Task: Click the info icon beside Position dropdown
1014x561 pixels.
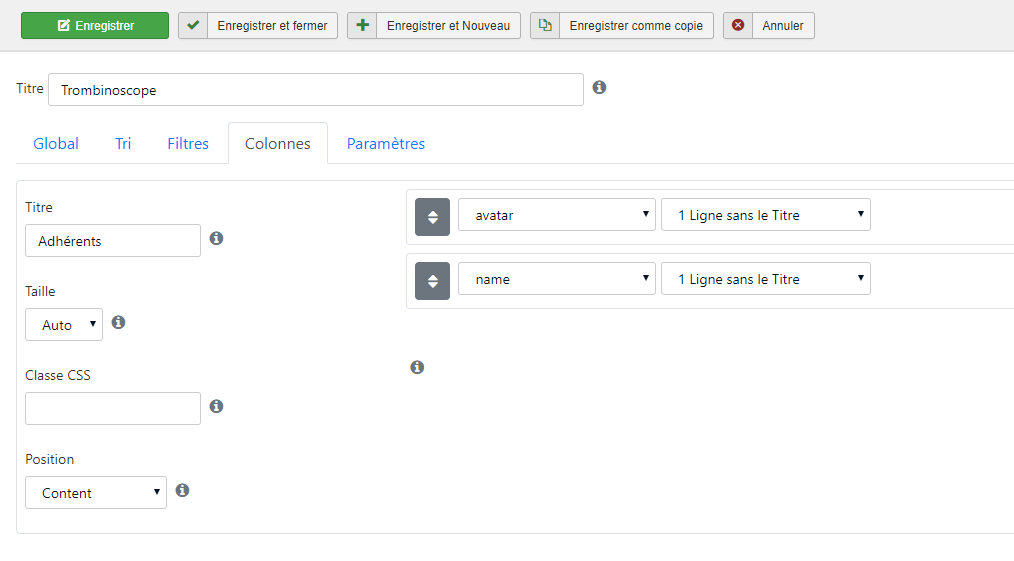Action: tap(182, 490)
